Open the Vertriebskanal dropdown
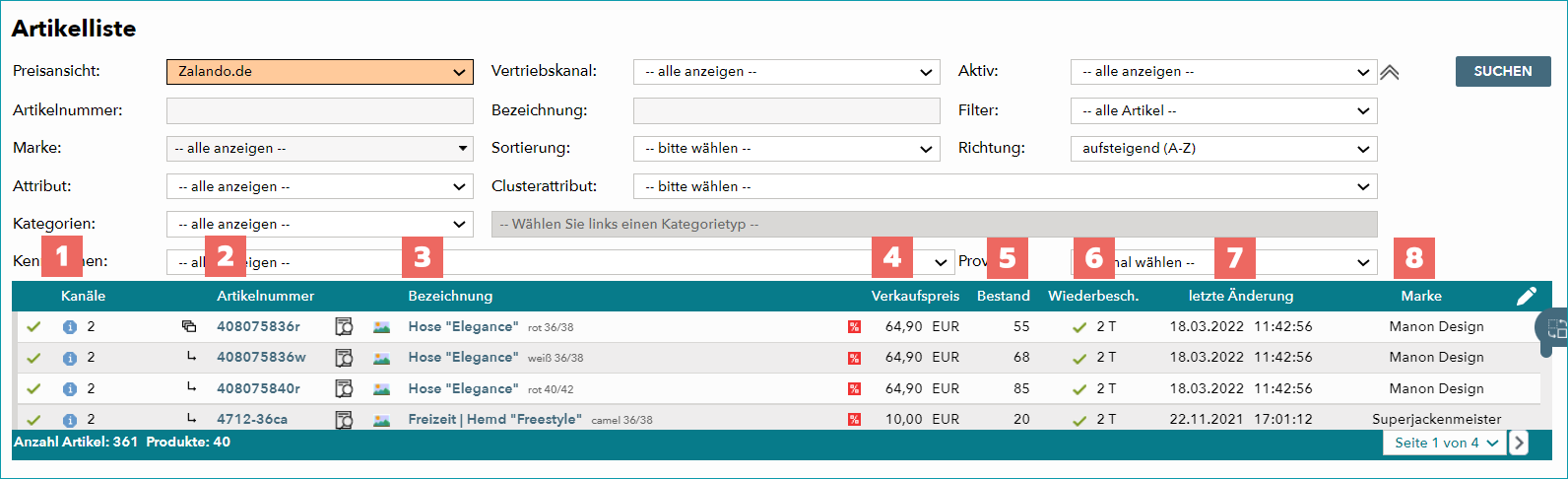The image size is (1568, 479). (787, 72)
